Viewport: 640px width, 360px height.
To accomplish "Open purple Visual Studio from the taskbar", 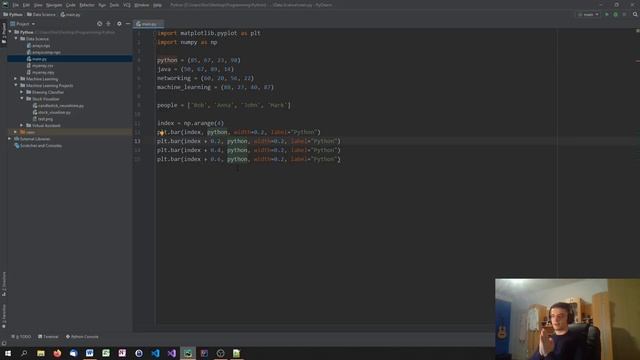I will coord(172,353).
